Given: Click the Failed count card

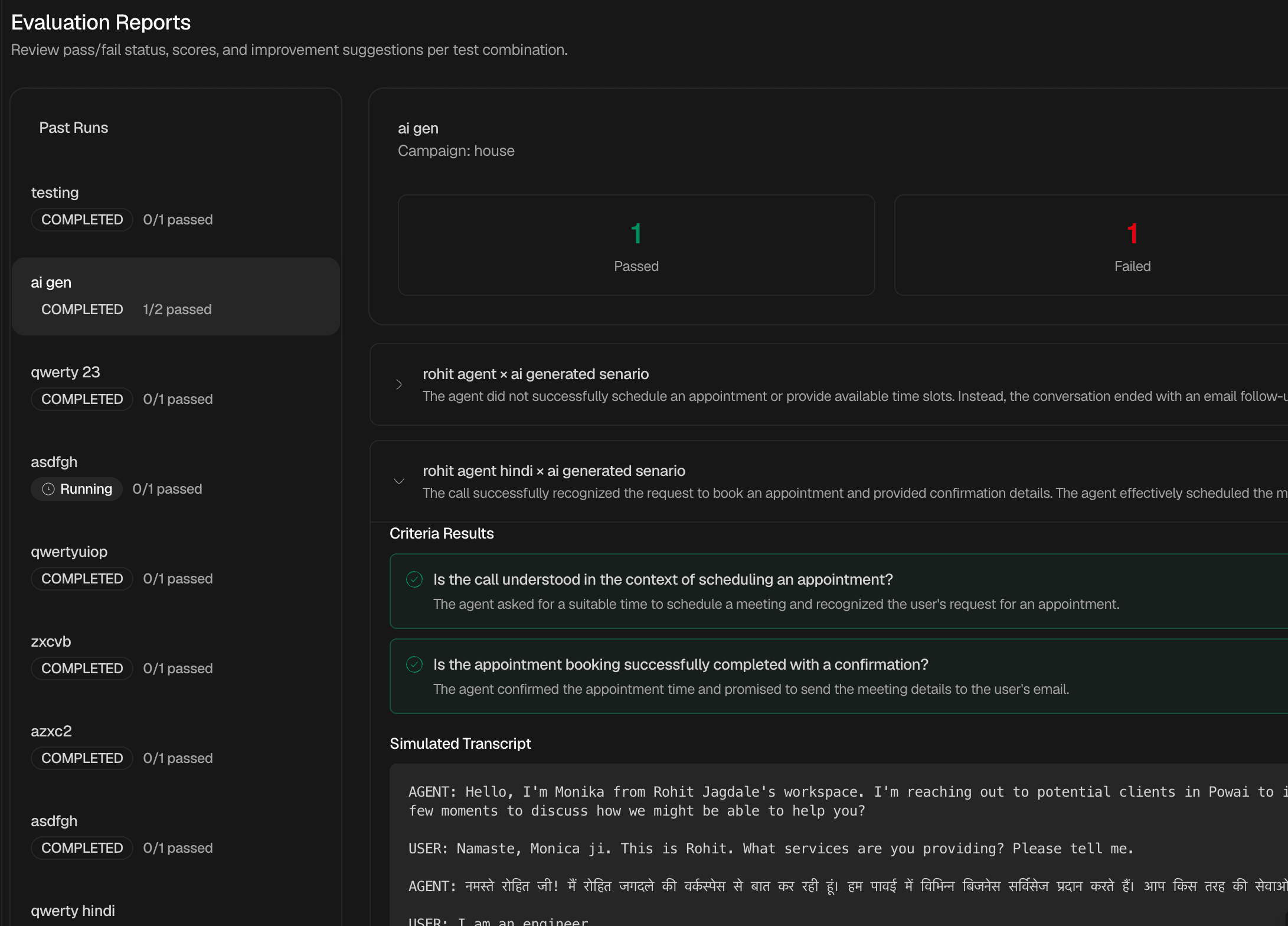Looking at the screenshot, I should 1091,245.
